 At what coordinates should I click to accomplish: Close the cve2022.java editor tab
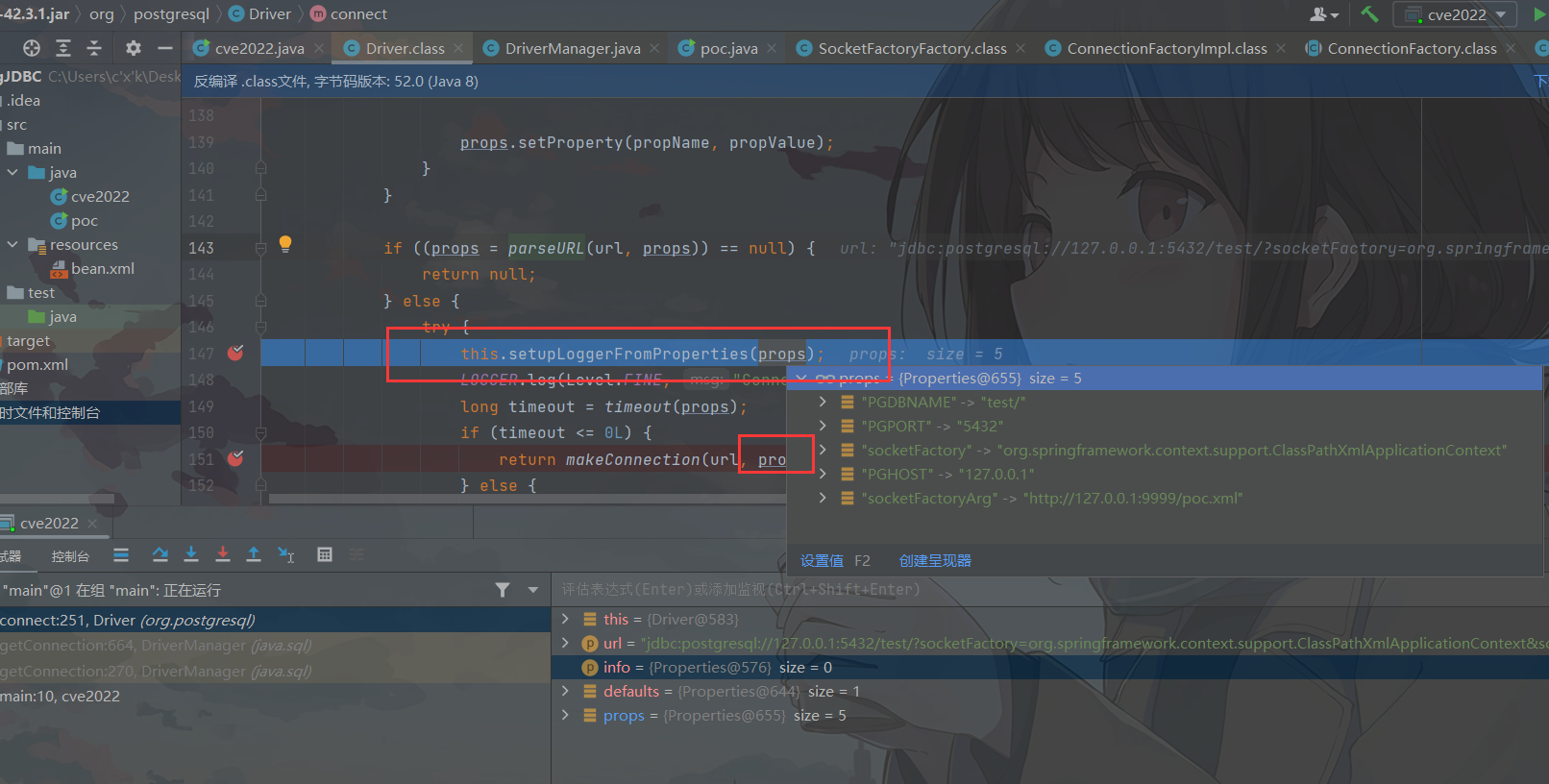coord(319,48)
